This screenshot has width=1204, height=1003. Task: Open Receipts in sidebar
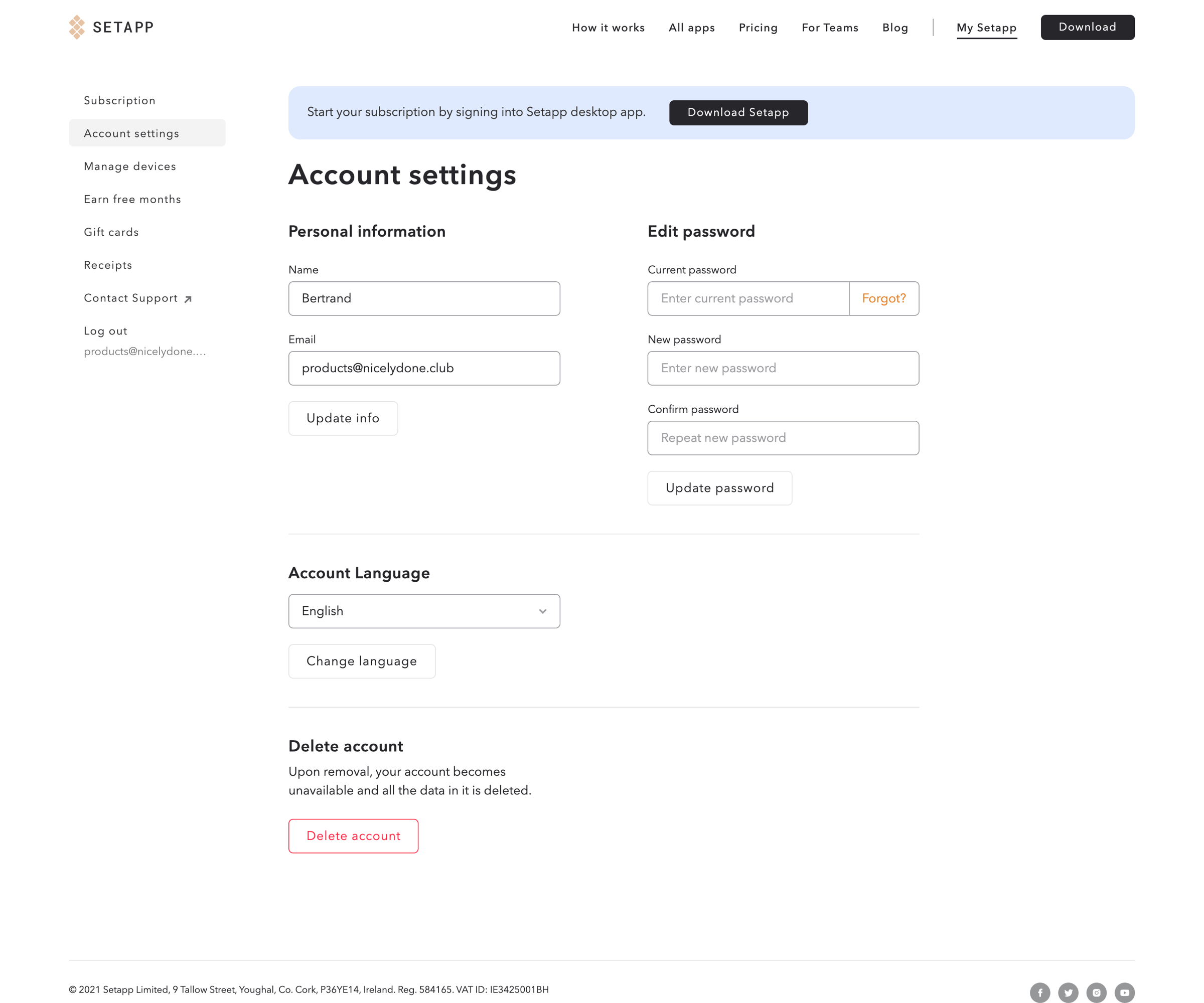[108, 265]
